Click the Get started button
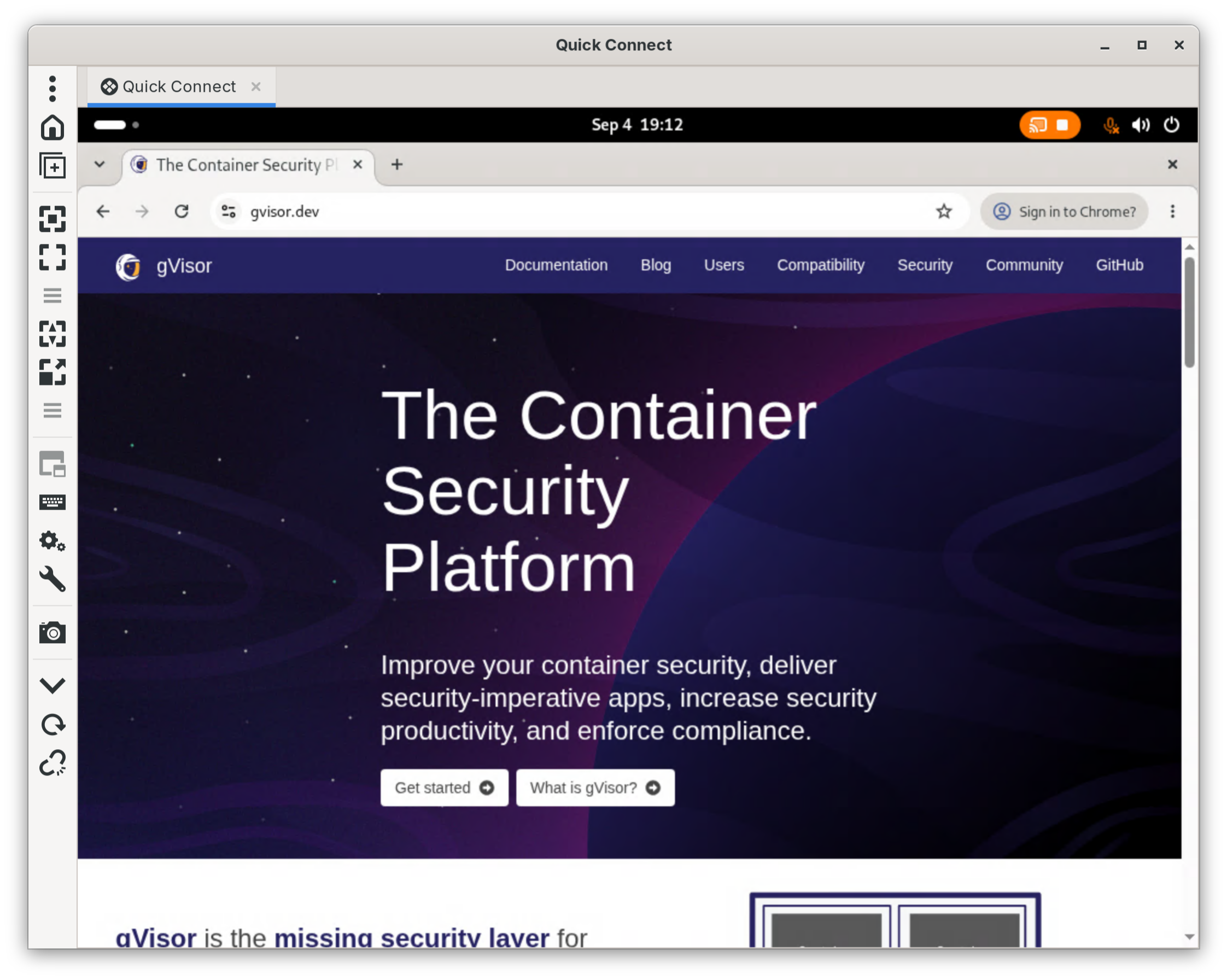Image resolution: width=1227 pixels, height=980 pixels. 444,787
